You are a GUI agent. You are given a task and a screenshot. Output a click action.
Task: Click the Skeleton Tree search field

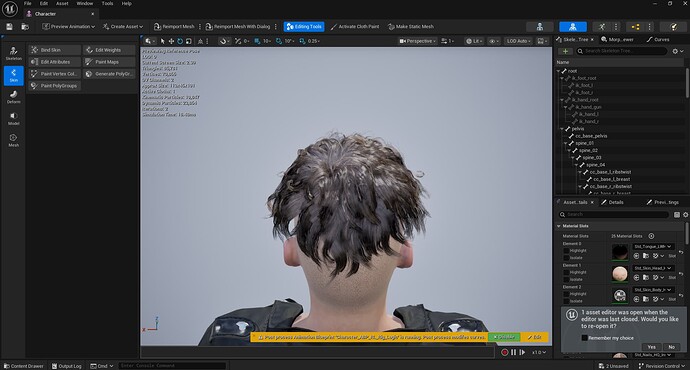(621, 51)
